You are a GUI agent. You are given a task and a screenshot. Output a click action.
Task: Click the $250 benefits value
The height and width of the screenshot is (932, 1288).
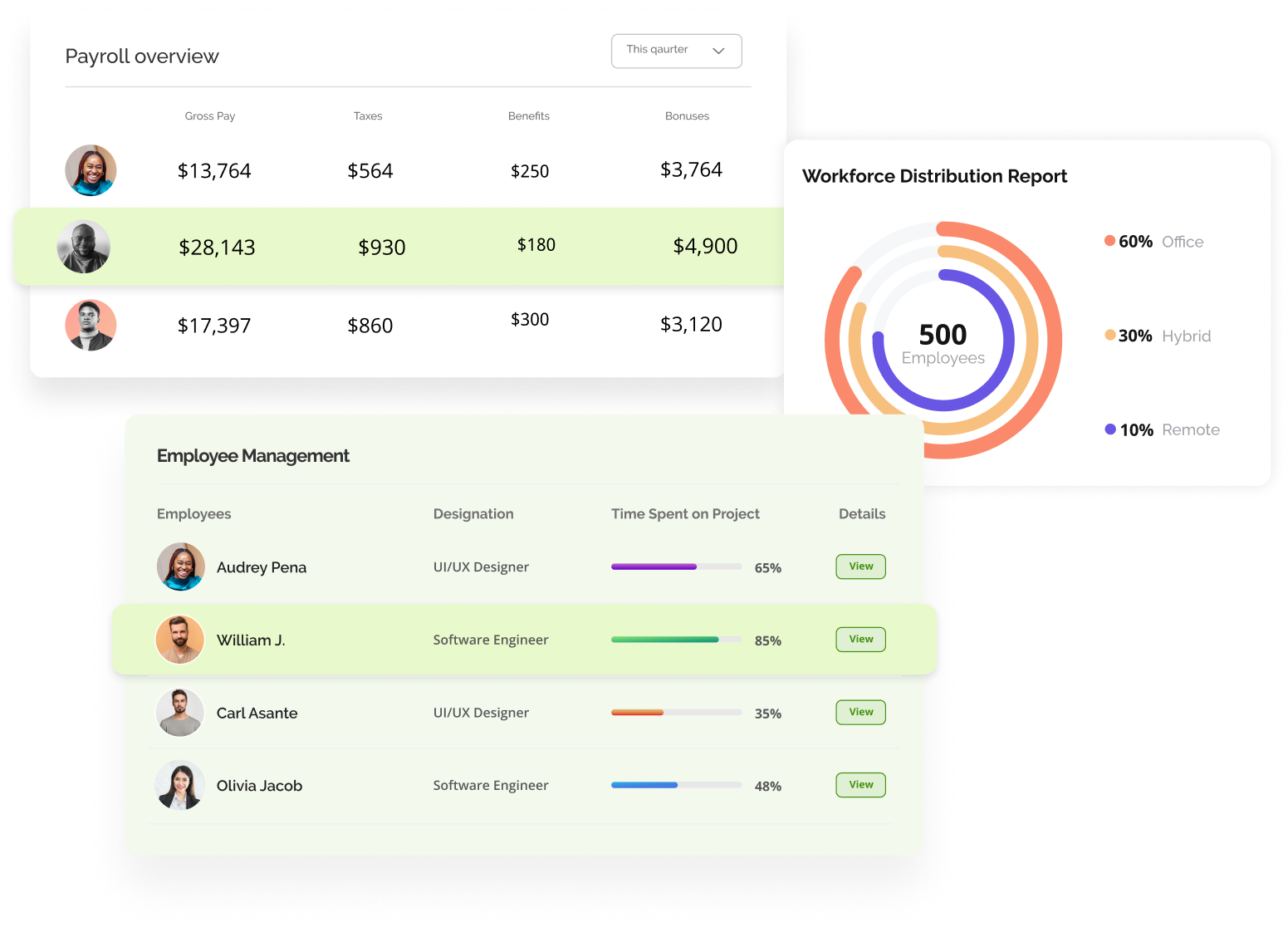pos(530,171)
